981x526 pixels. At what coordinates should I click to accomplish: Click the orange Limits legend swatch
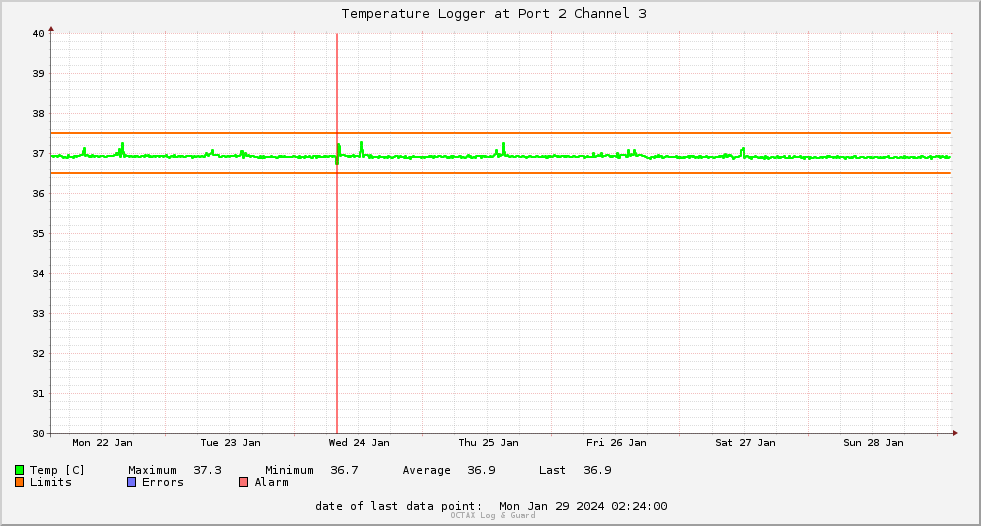pyautogui.click(x=19, y=482)
